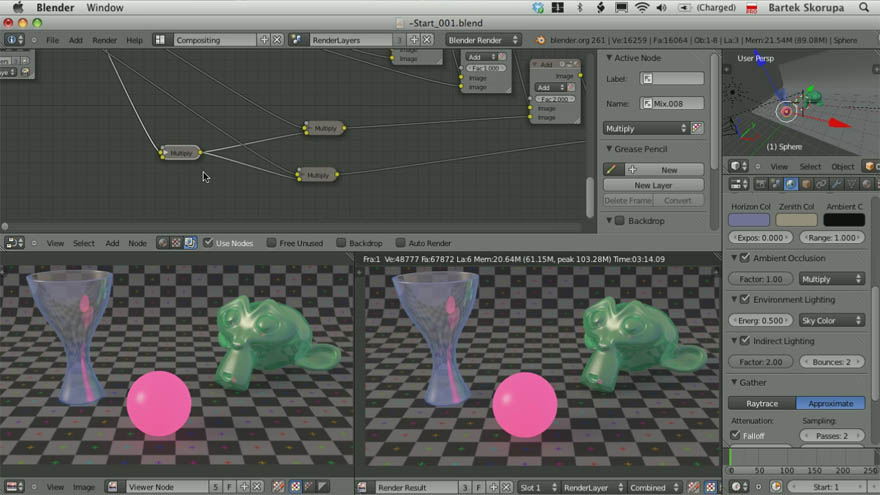Click the Convert button
This screenshot has height=495, width=880.
[678, 200]
